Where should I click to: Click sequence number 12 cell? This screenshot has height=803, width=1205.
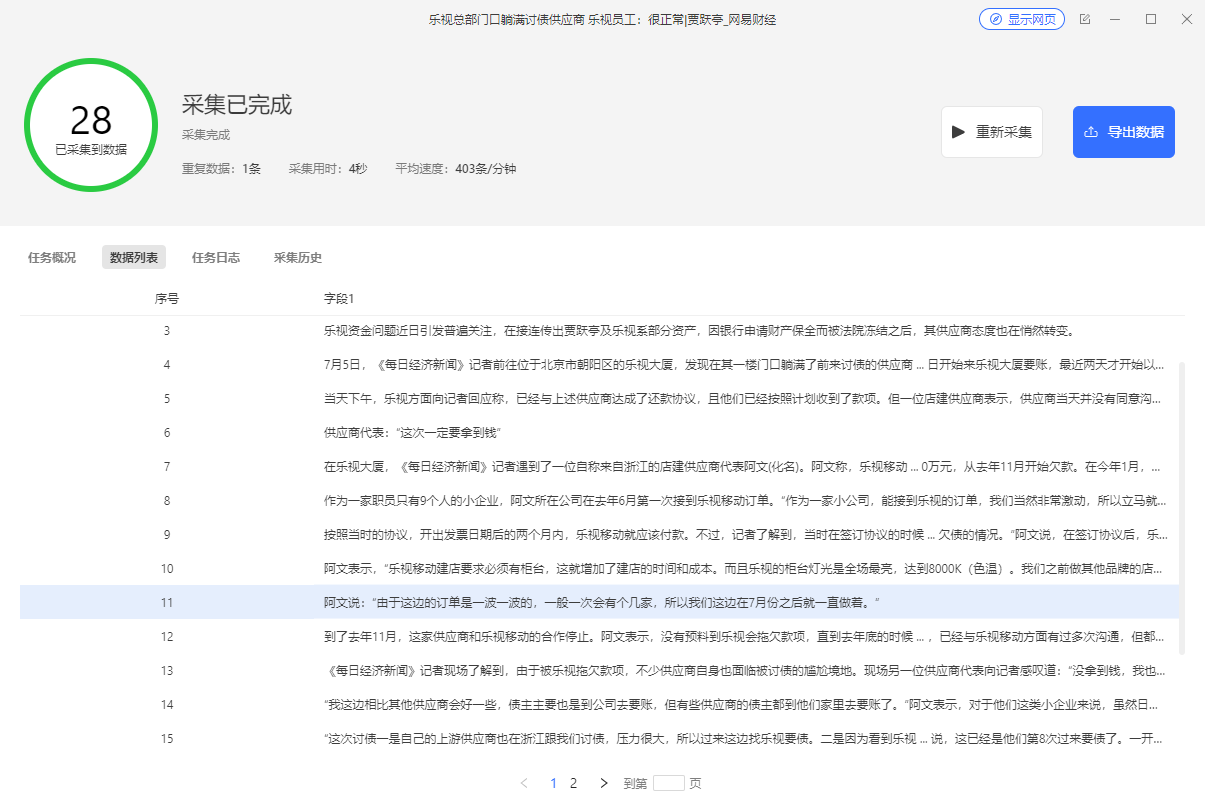[167, 636]
